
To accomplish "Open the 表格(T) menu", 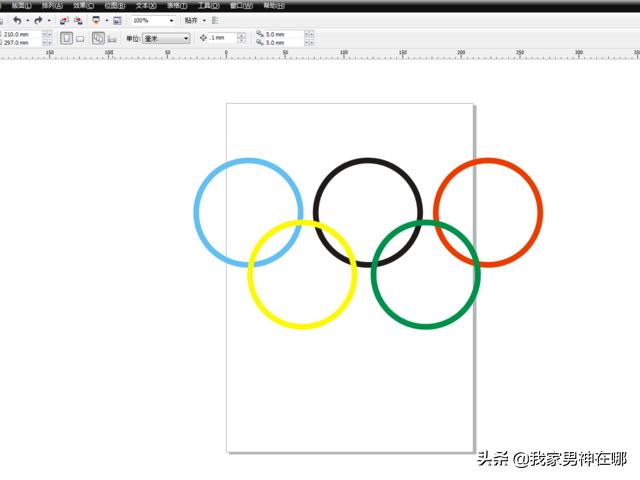I will (177, 6).
